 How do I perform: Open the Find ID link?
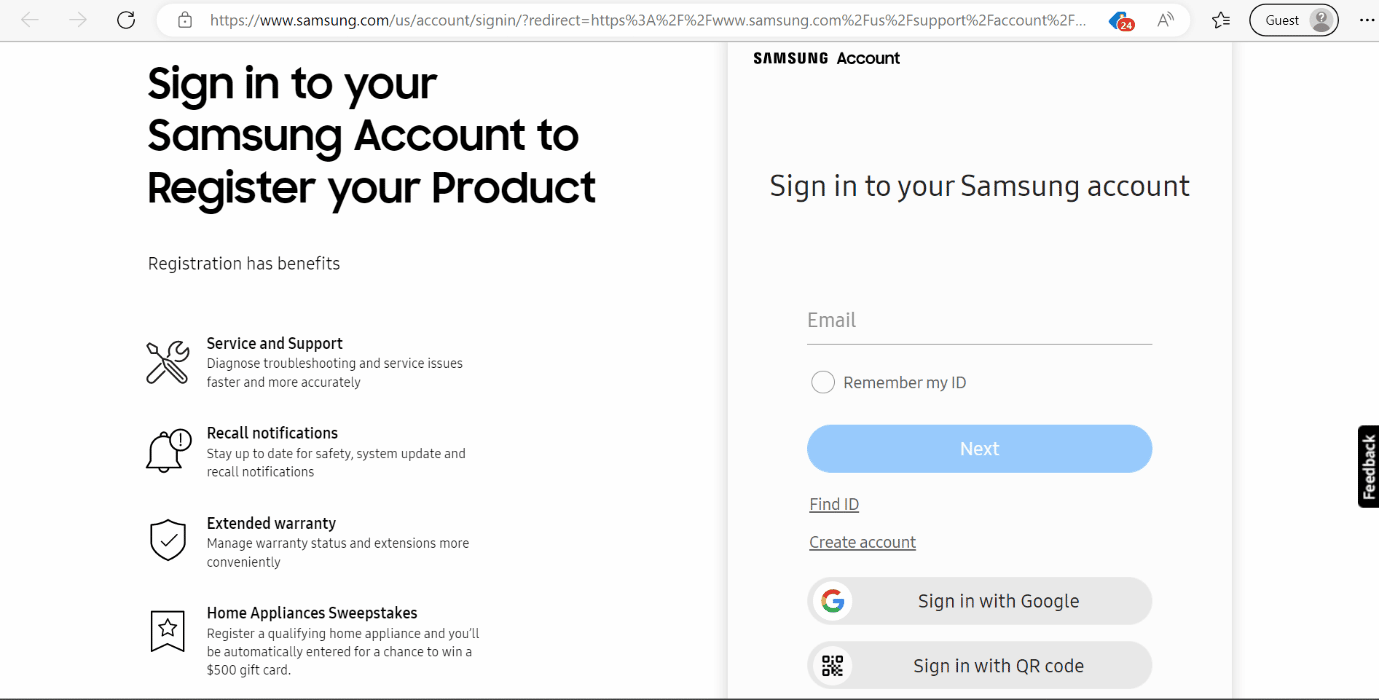click(x=833, y=504)
